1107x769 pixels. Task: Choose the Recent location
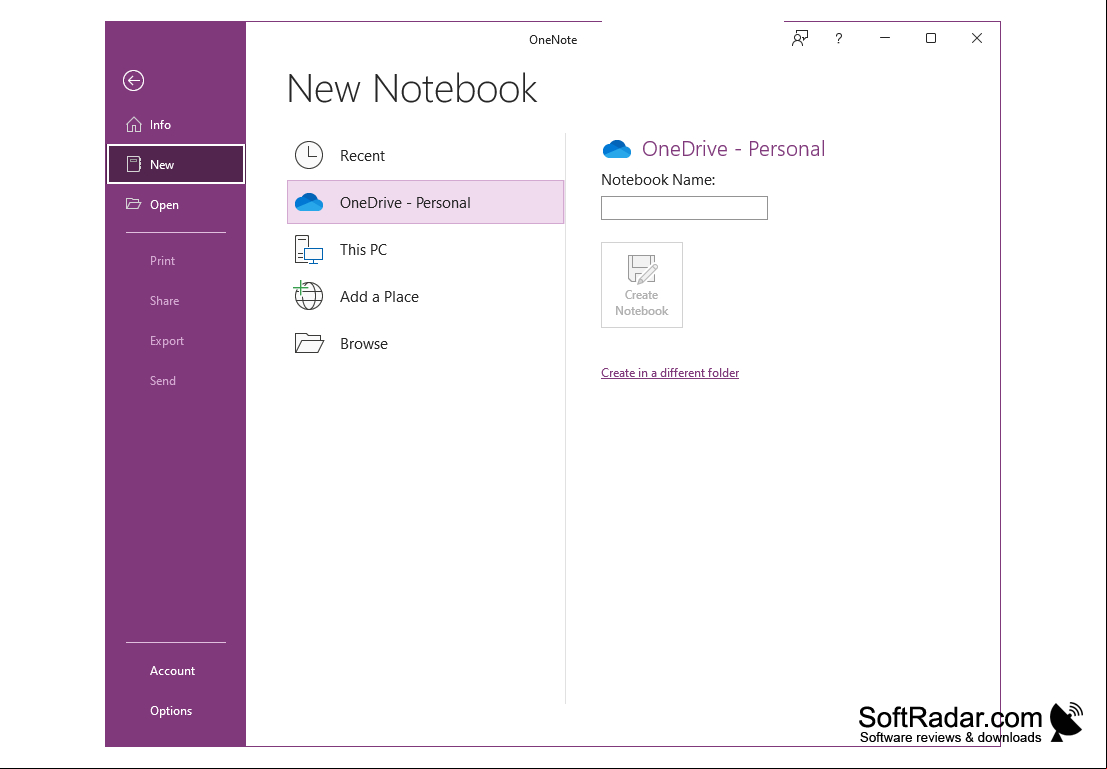426,155
